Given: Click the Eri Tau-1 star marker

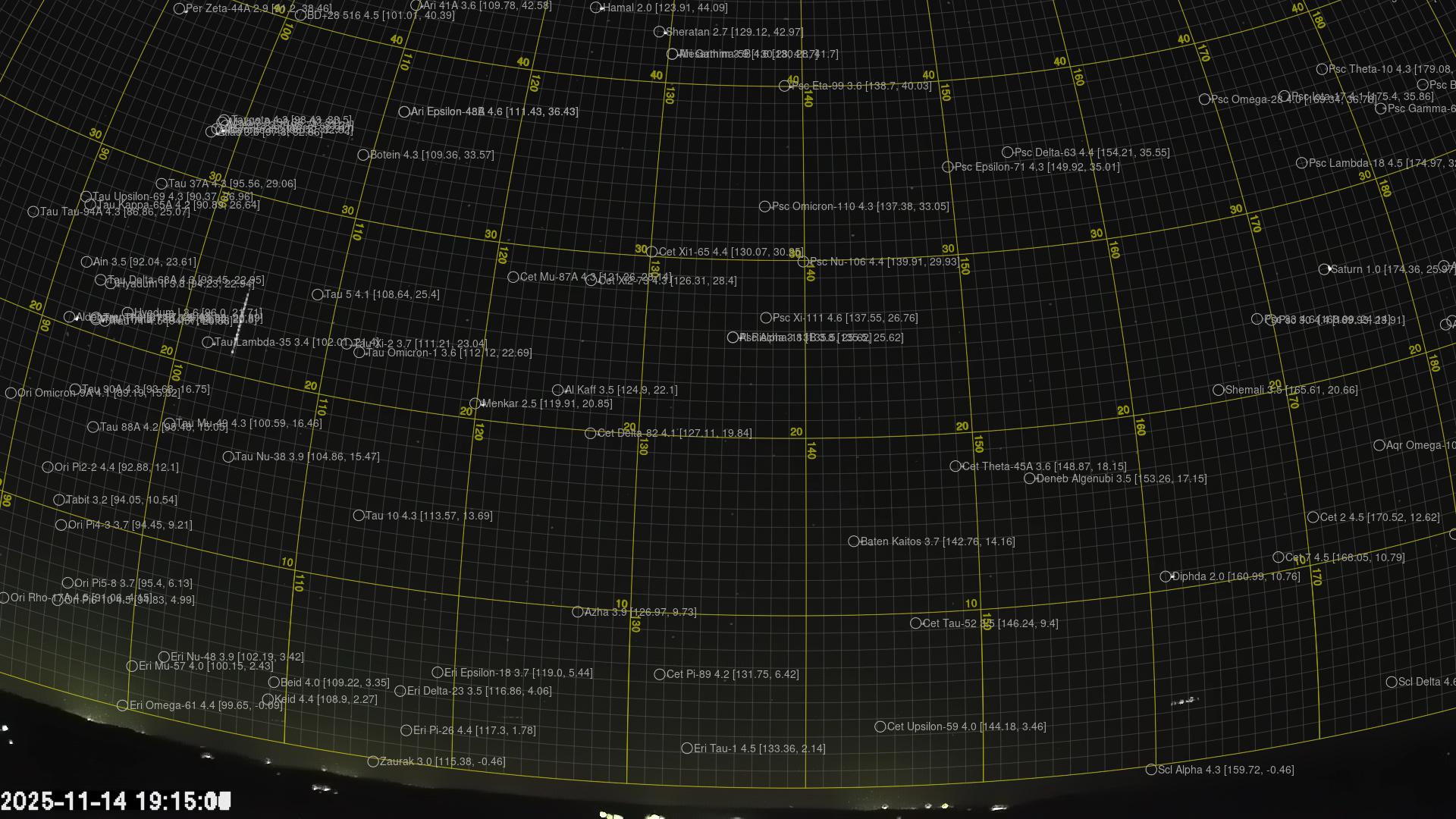Looking at the screenshot, I should click(686, 748).
